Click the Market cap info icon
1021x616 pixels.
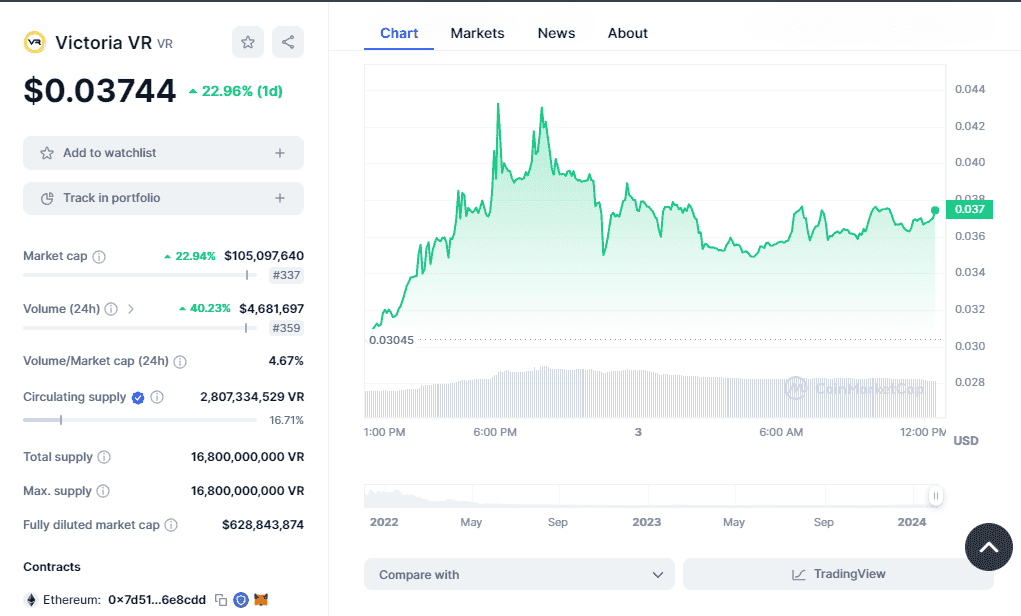(99, 257)
